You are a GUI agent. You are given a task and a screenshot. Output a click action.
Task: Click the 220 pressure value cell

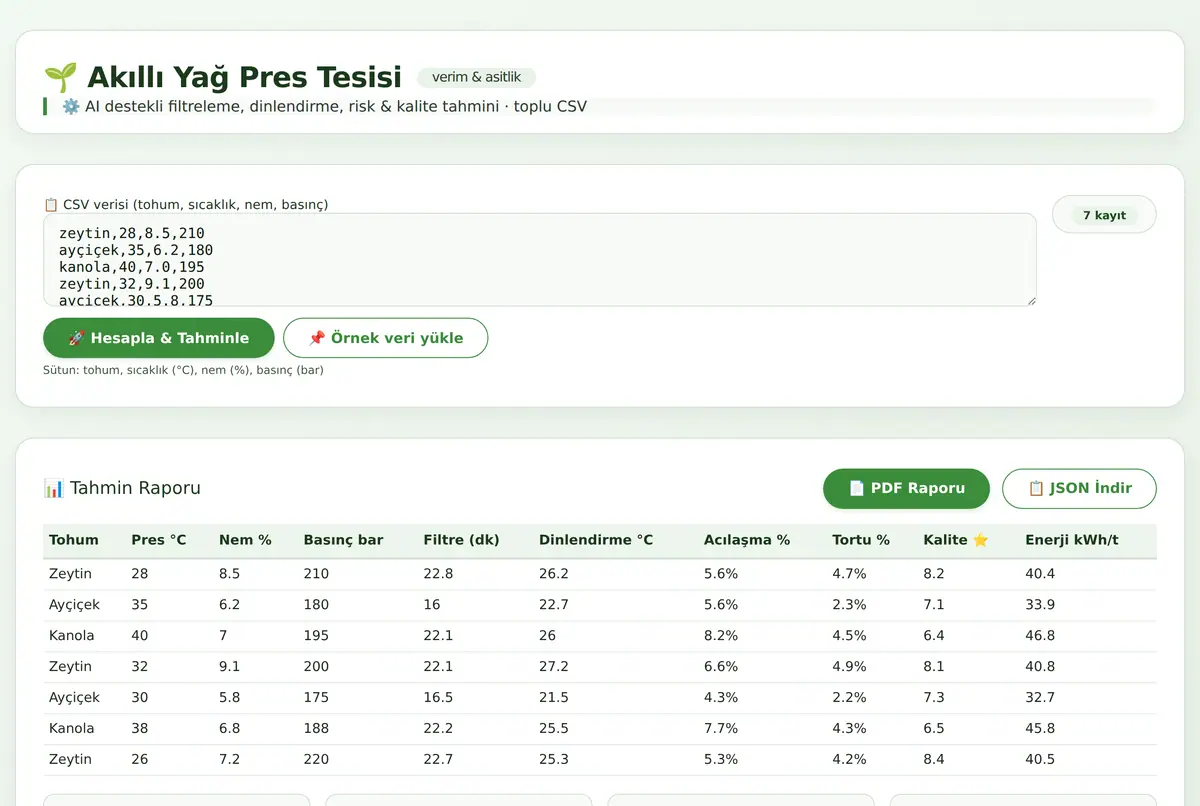point(316,760)
